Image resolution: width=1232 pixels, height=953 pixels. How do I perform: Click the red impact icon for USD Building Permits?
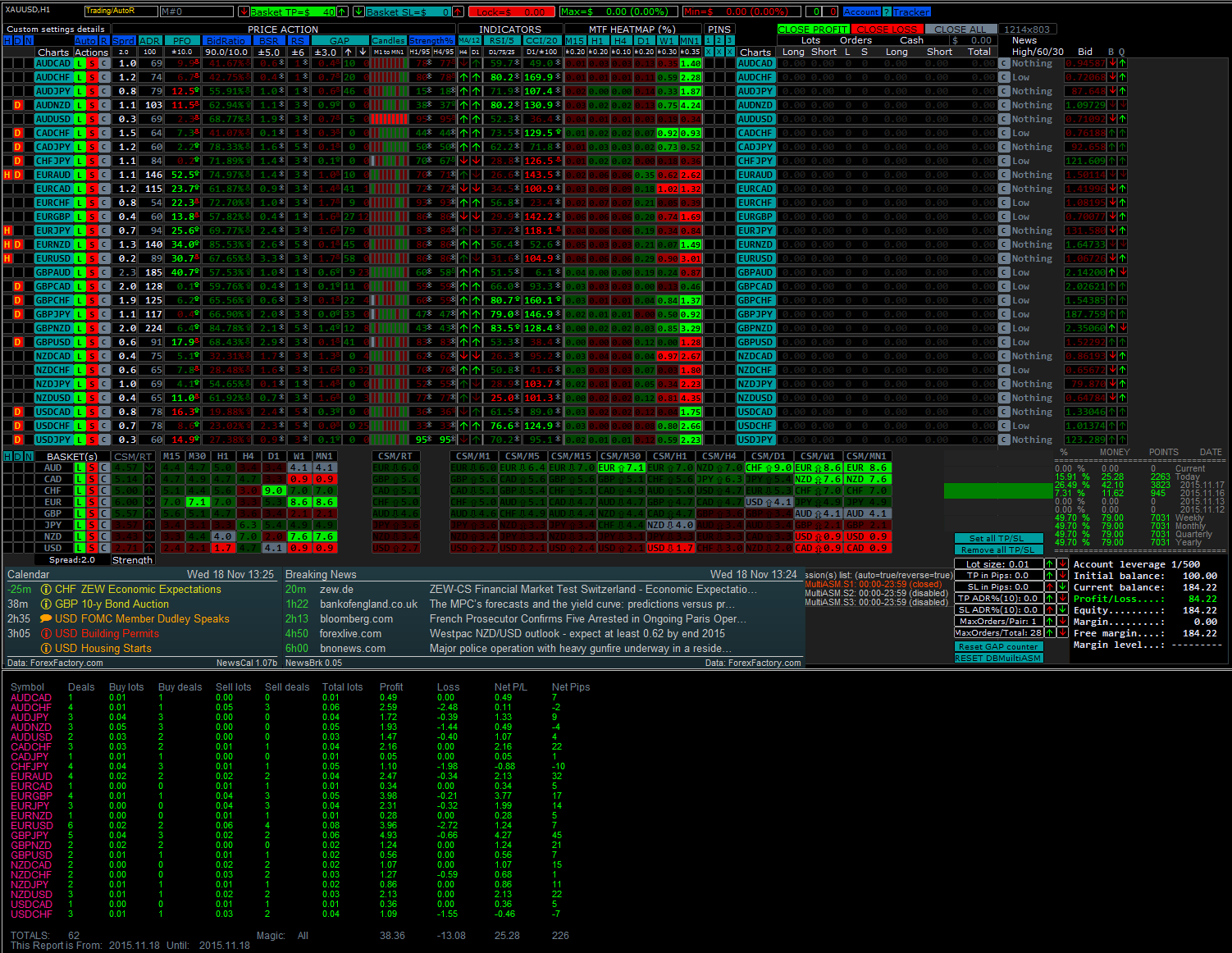click(47, 634)
